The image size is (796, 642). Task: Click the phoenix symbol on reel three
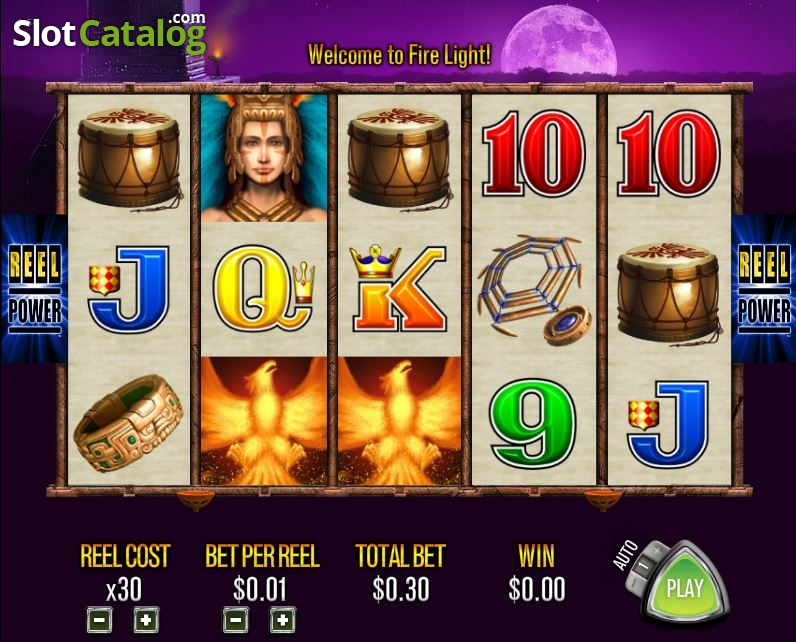pyautogui.click(x=400, y=421)
